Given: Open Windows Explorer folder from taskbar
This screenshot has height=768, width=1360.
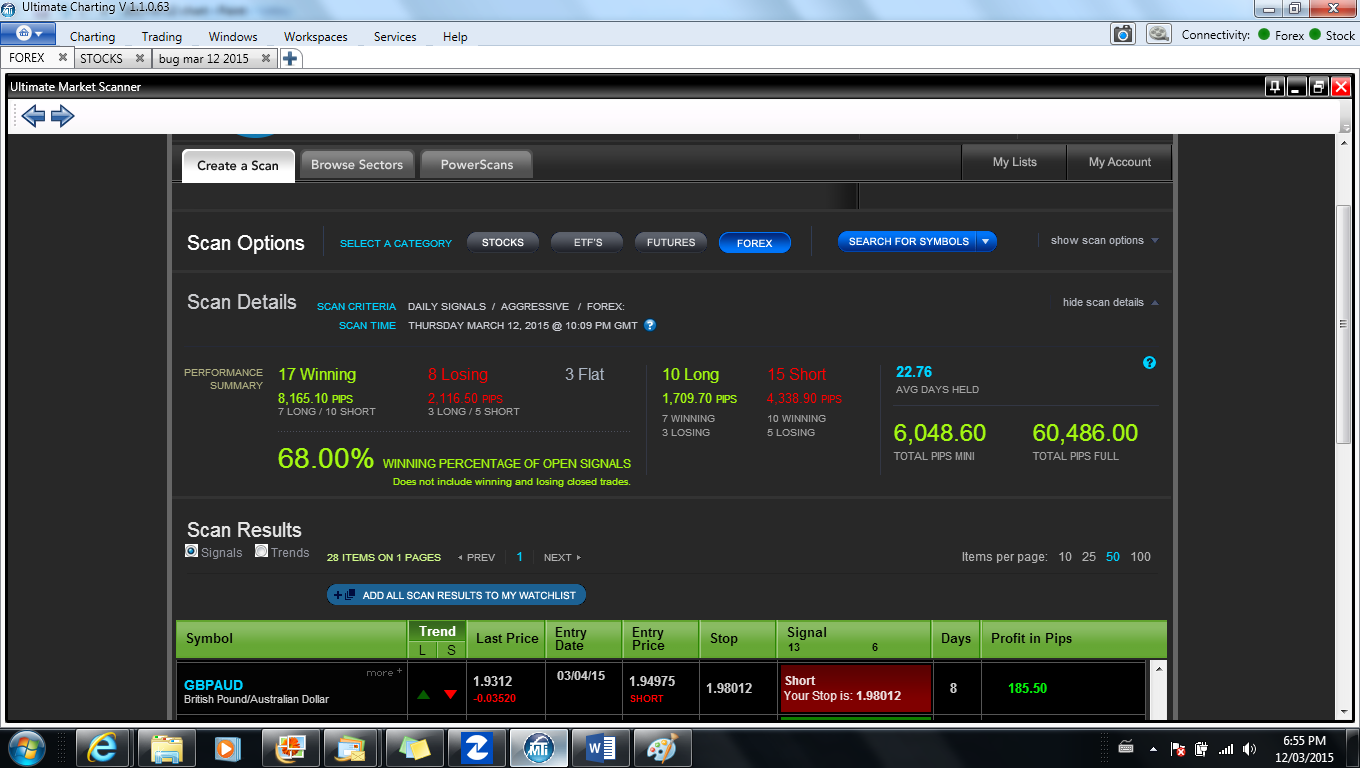Looking at the screenshot, I should tap(166, 747).
